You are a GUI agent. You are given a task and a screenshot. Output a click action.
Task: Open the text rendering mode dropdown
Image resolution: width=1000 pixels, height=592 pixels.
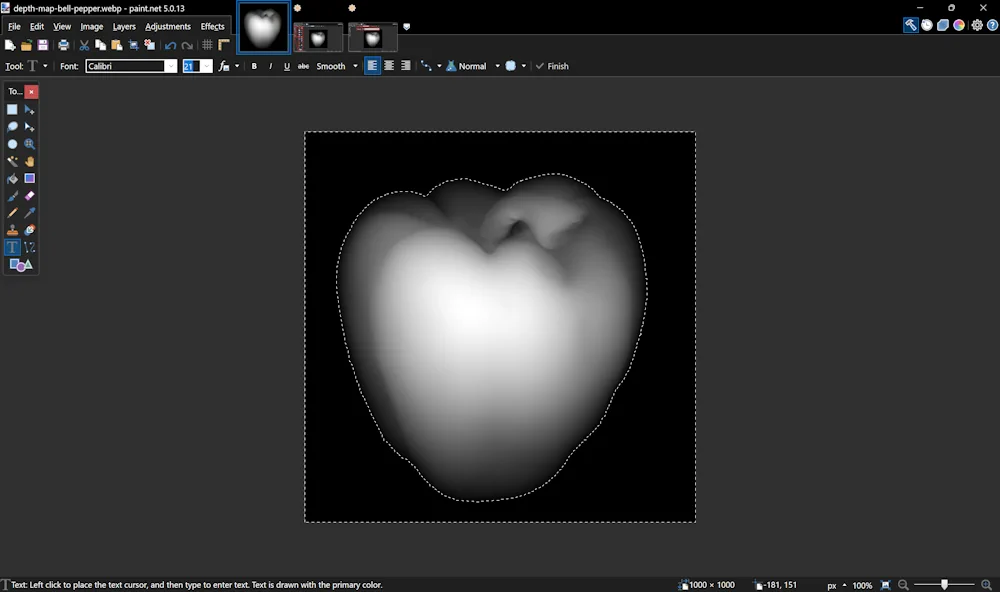click(x=228, y=66)
